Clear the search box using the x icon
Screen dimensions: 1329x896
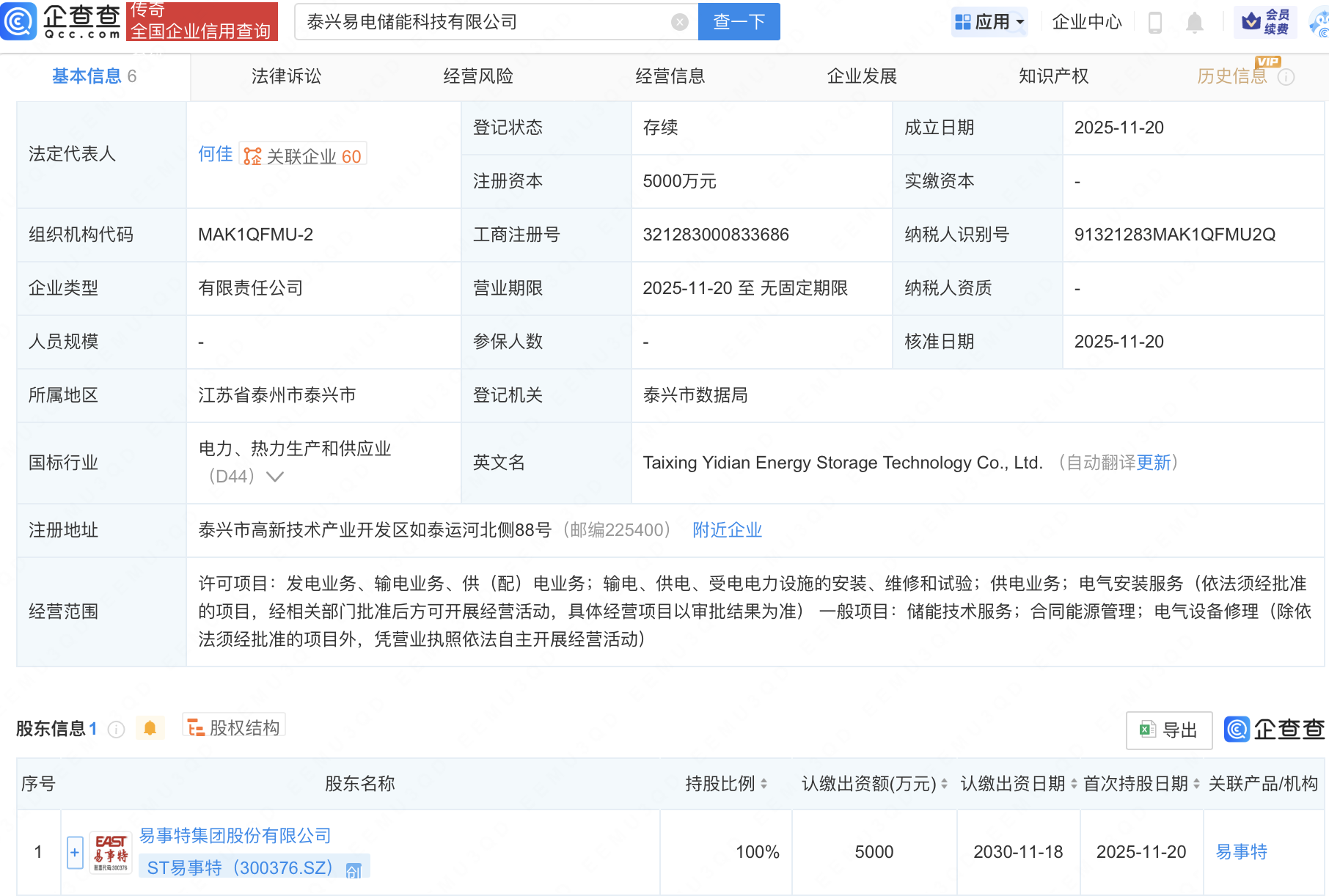click(x=678, y=21)
